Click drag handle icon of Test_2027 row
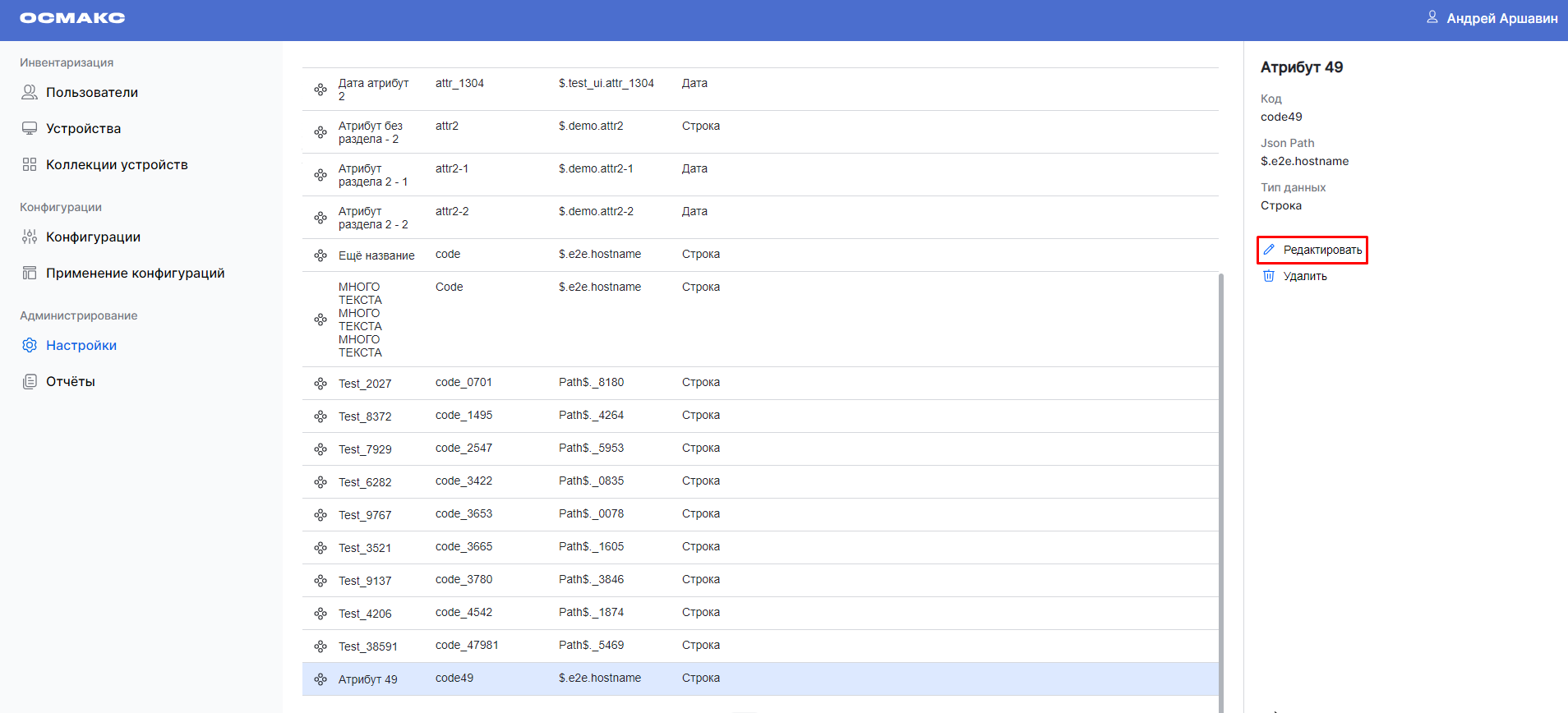The width and height of the screenshot is (1568, 713). 321,384
